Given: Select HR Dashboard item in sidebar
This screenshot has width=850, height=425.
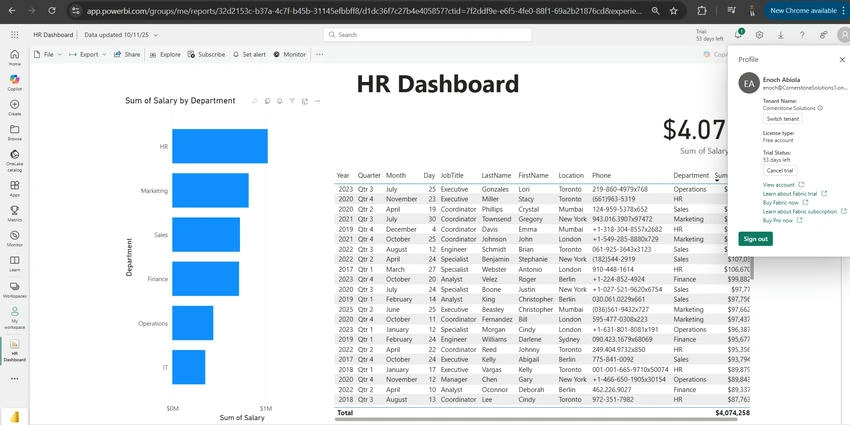Looking at the screenshot, I should click(15, 350).
